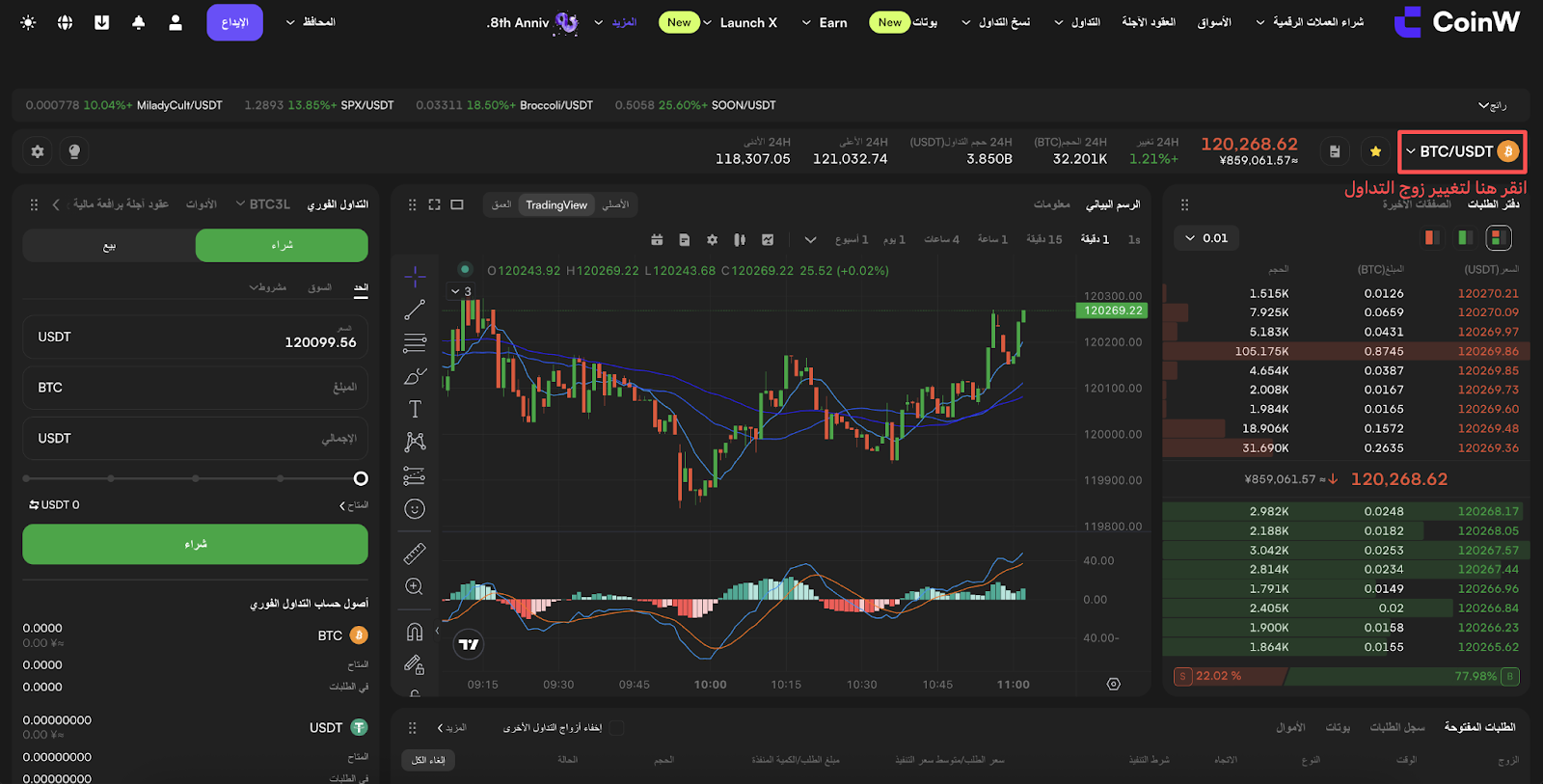The image size is (1543, 784).
Task: Check the hide other trading pairs checkbox
Action: (x=617, y=728)
